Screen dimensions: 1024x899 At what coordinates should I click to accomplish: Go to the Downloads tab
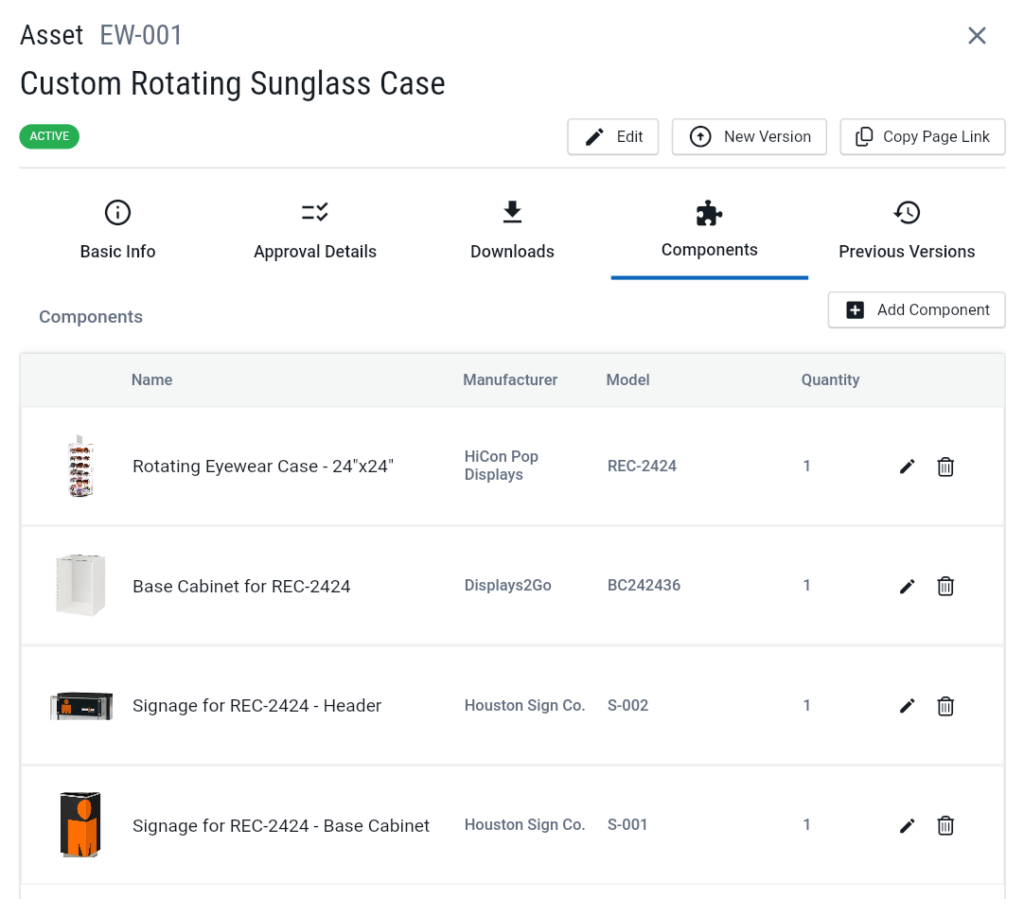512,230
